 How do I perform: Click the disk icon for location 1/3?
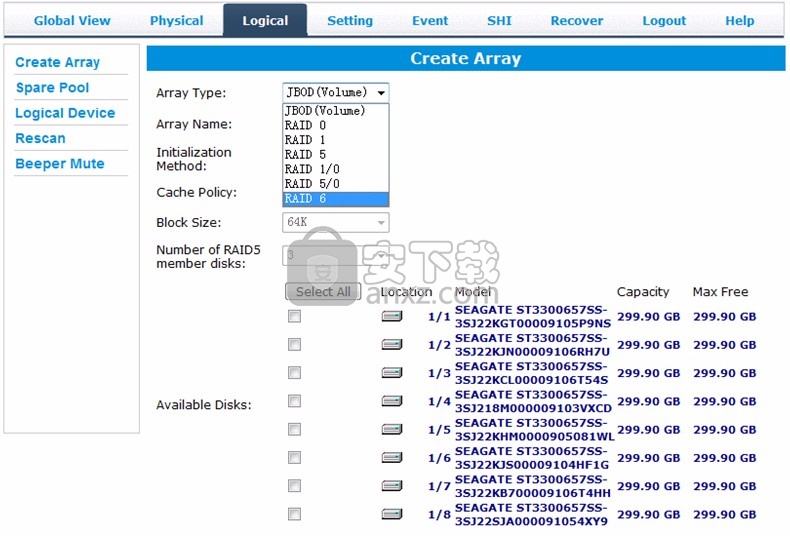[x=391, y=373]
